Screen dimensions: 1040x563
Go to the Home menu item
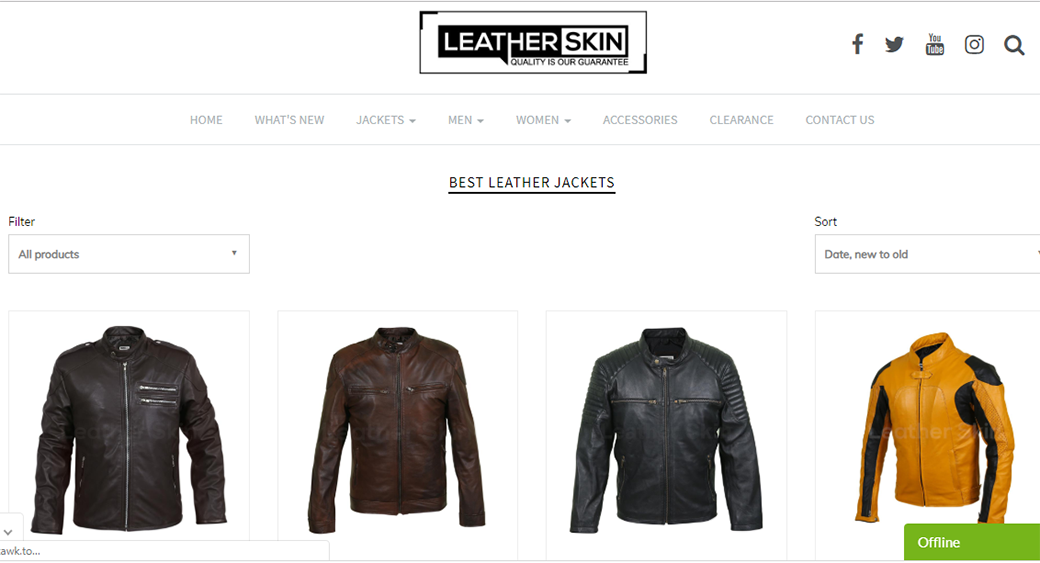tap(206, 120)
